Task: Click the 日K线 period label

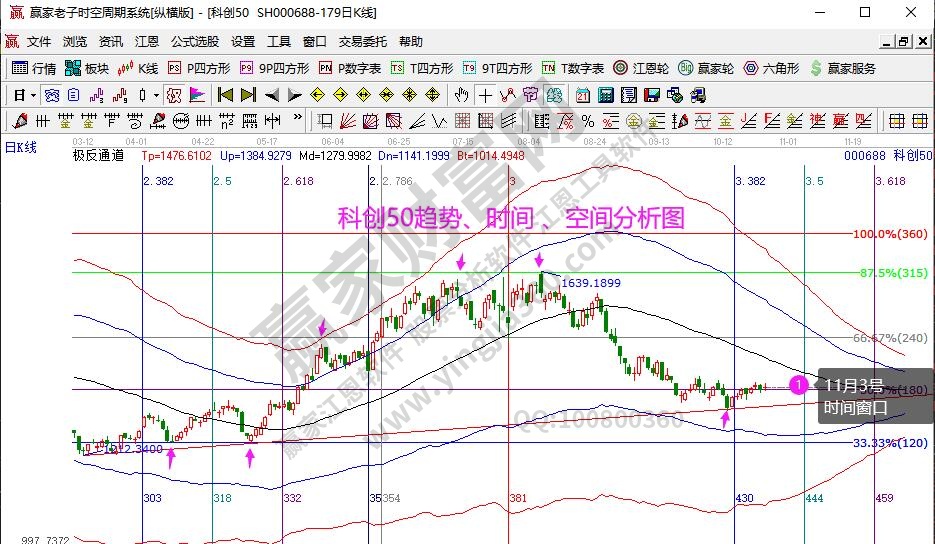Action: 21,147
